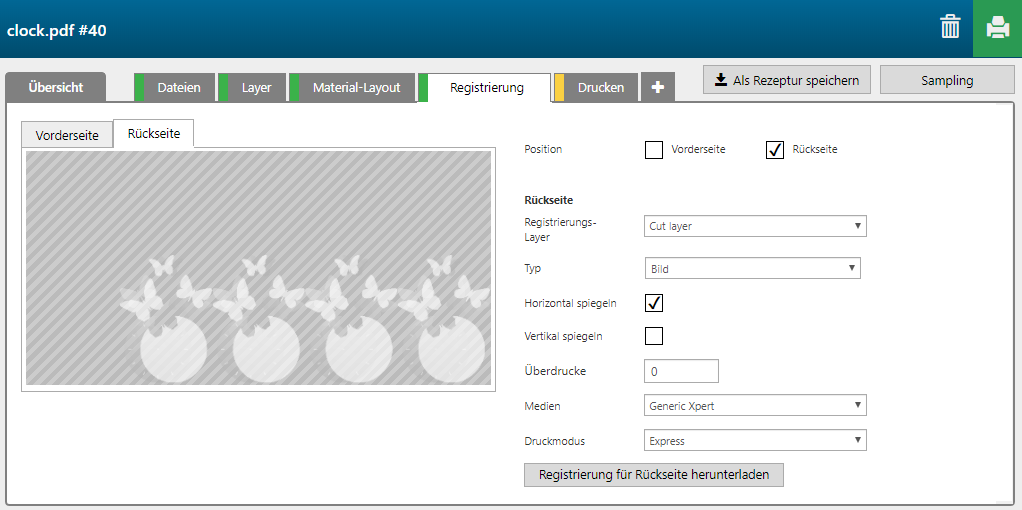The image size is (1022, 510).
Task: Expand the Typ dropdown
Action: tap(752, 268)
